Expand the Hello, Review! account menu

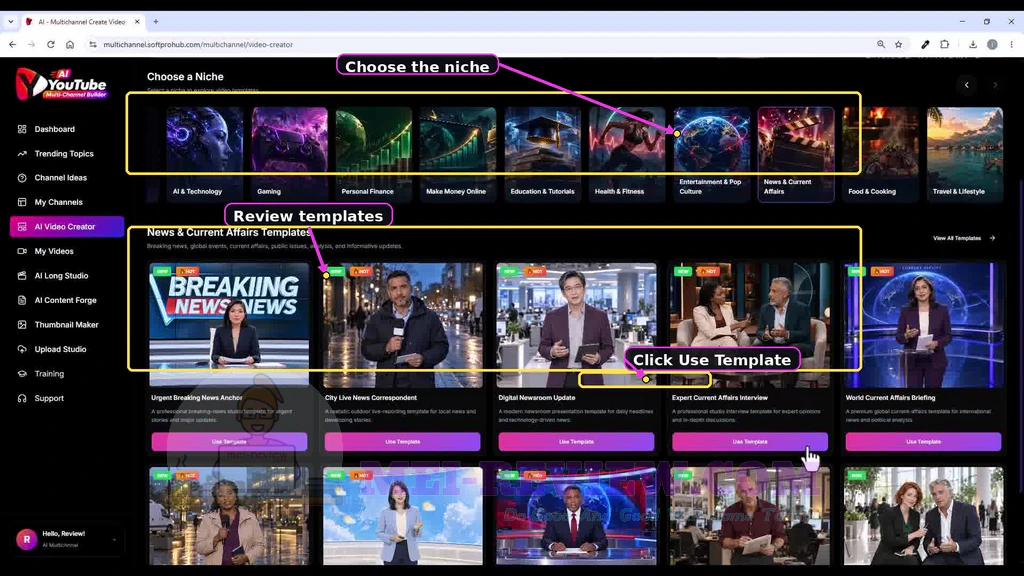point(114,540)
